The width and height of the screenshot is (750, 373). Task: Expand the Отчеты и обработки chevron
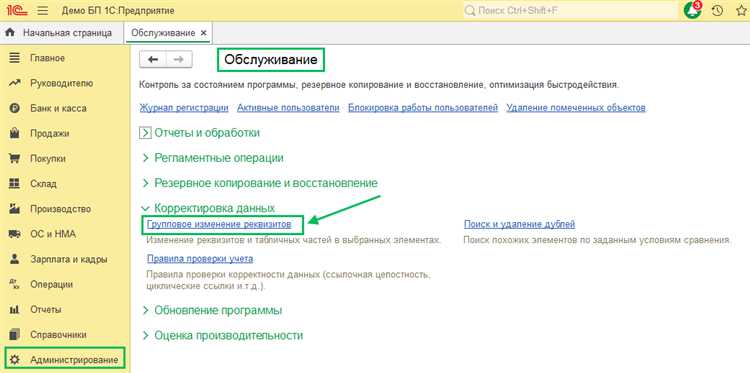point(145,133)
